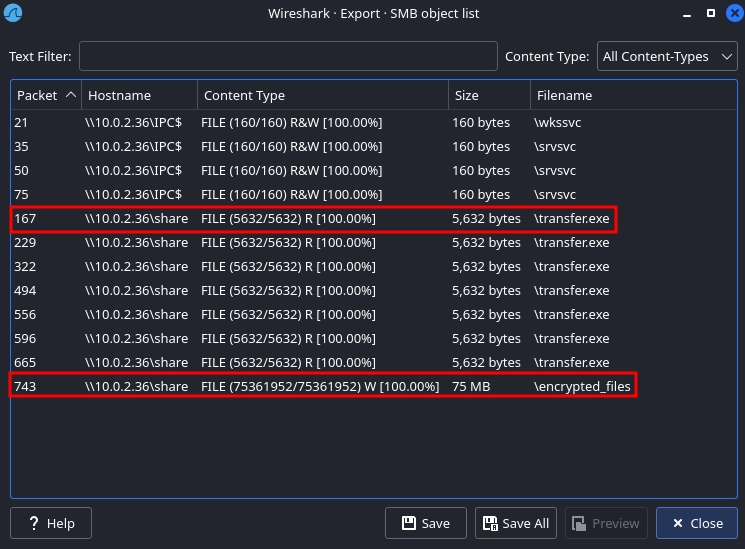Sort the list by Hostname column header

pyautogui.click(x=139, y=95)
